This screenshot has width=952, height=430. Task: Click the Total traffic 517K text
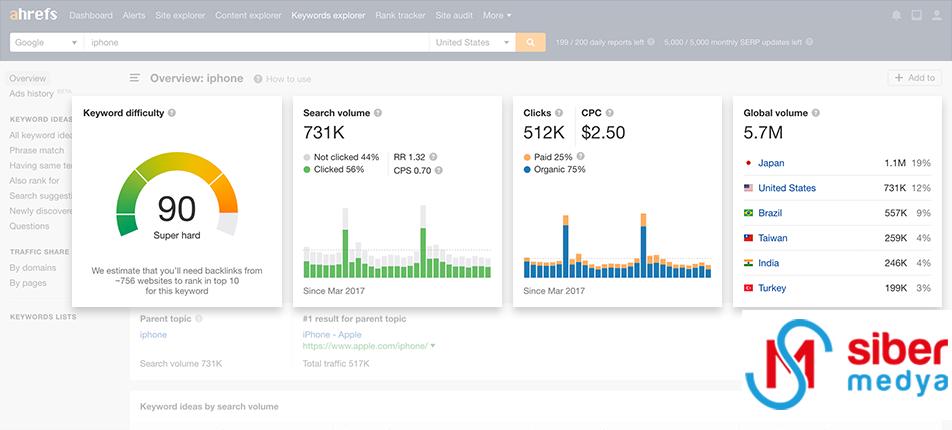[x=336, y=364]
